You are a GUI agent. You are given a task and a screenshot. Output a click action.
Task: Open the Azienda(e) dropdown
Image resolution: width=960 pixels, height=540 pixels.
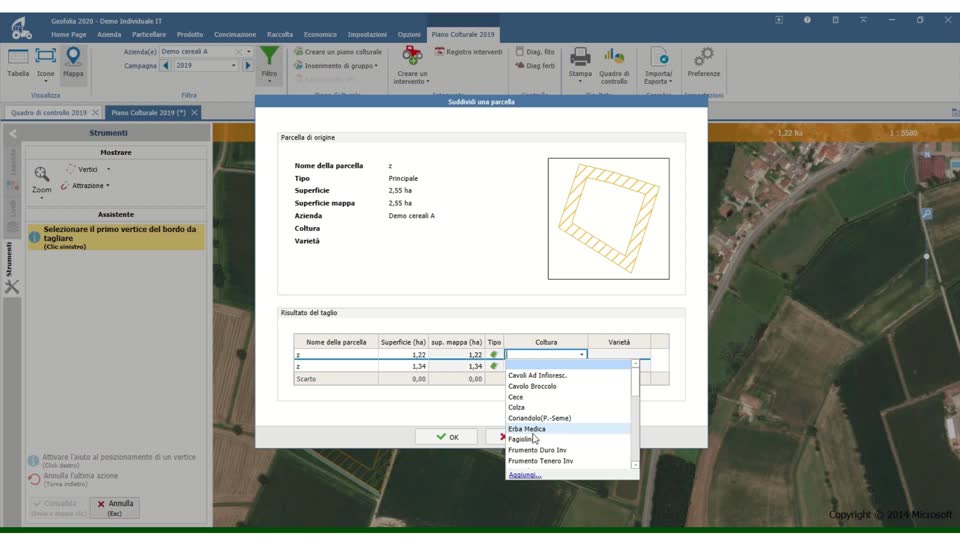click(x=249, y=52)
